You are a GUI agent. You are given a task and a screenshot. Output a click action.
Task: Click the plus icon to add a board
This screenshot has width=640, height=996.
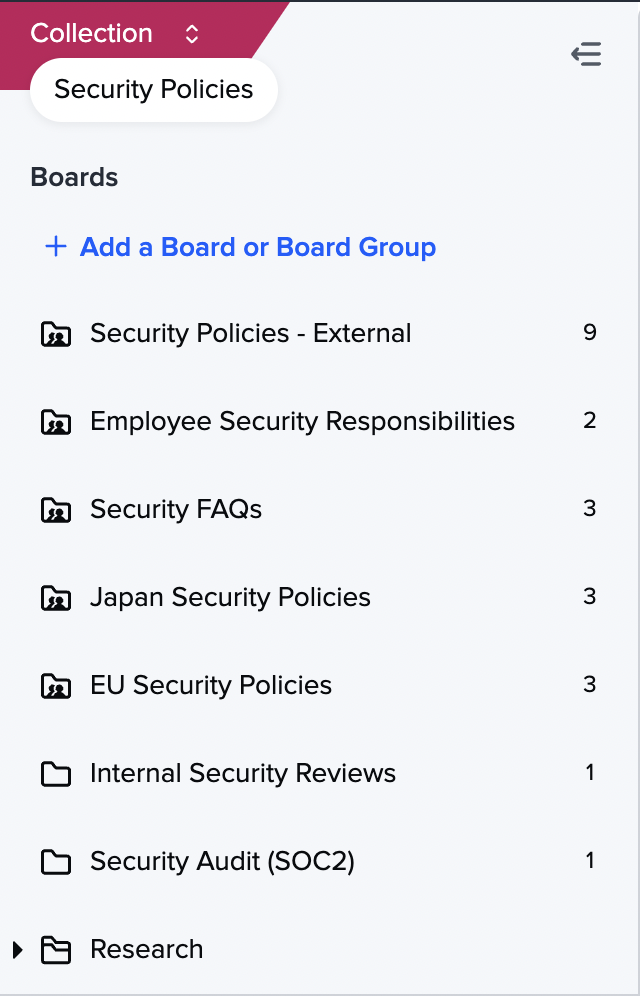pyautogui.click(x=55, y=247)
